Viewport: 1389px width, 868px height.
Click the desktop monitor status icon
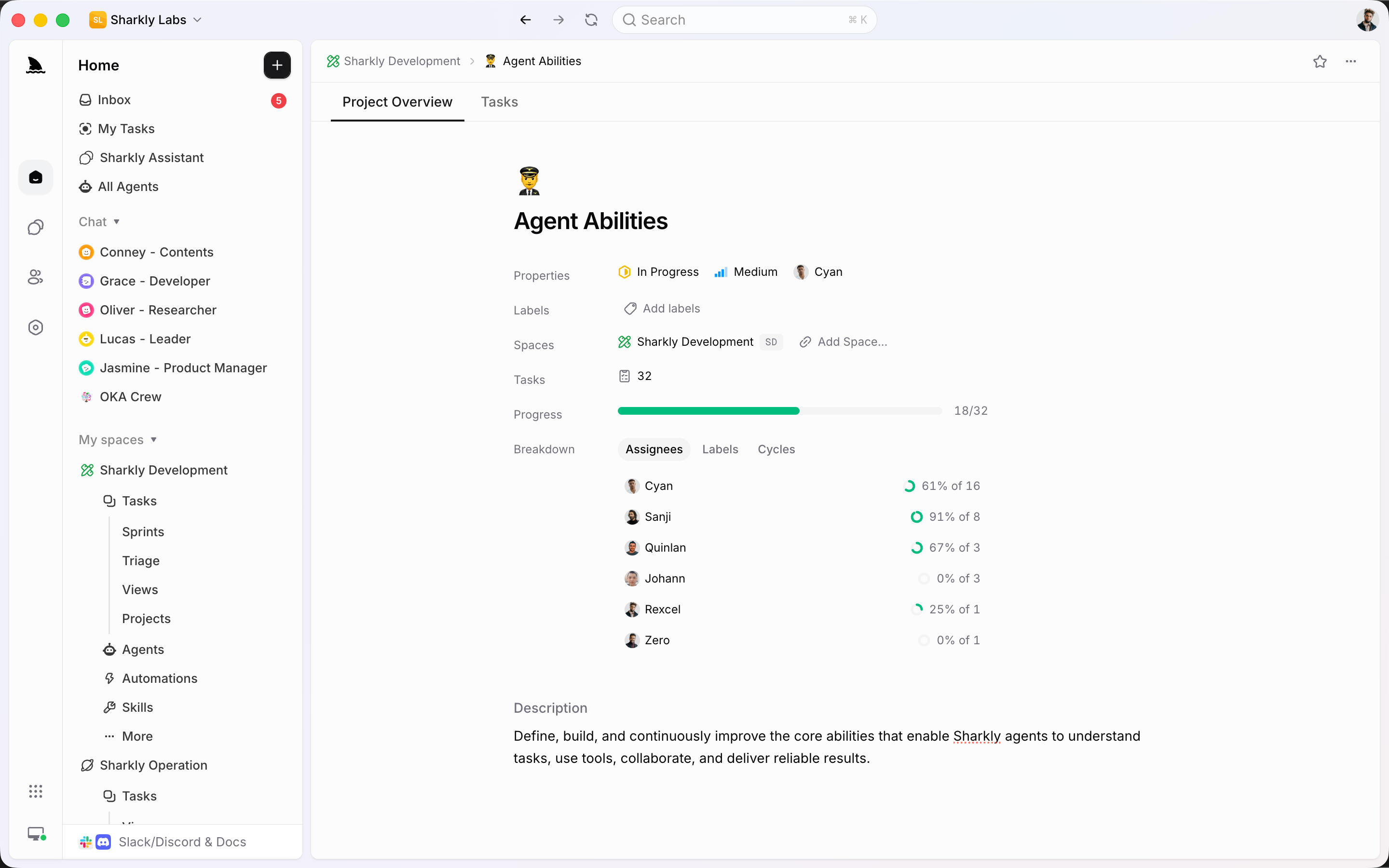pos(37,834)
